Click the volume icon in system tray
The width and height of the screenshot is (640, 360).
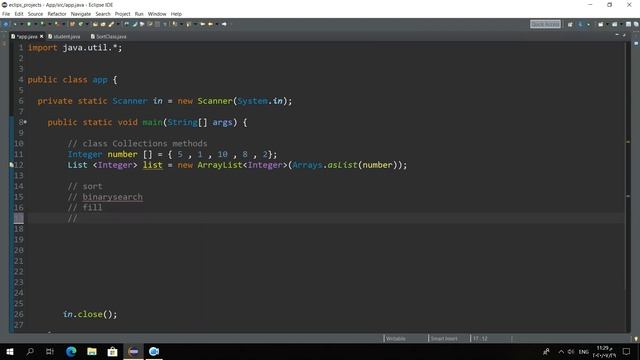pyautogui.click(x=571, y=351)
